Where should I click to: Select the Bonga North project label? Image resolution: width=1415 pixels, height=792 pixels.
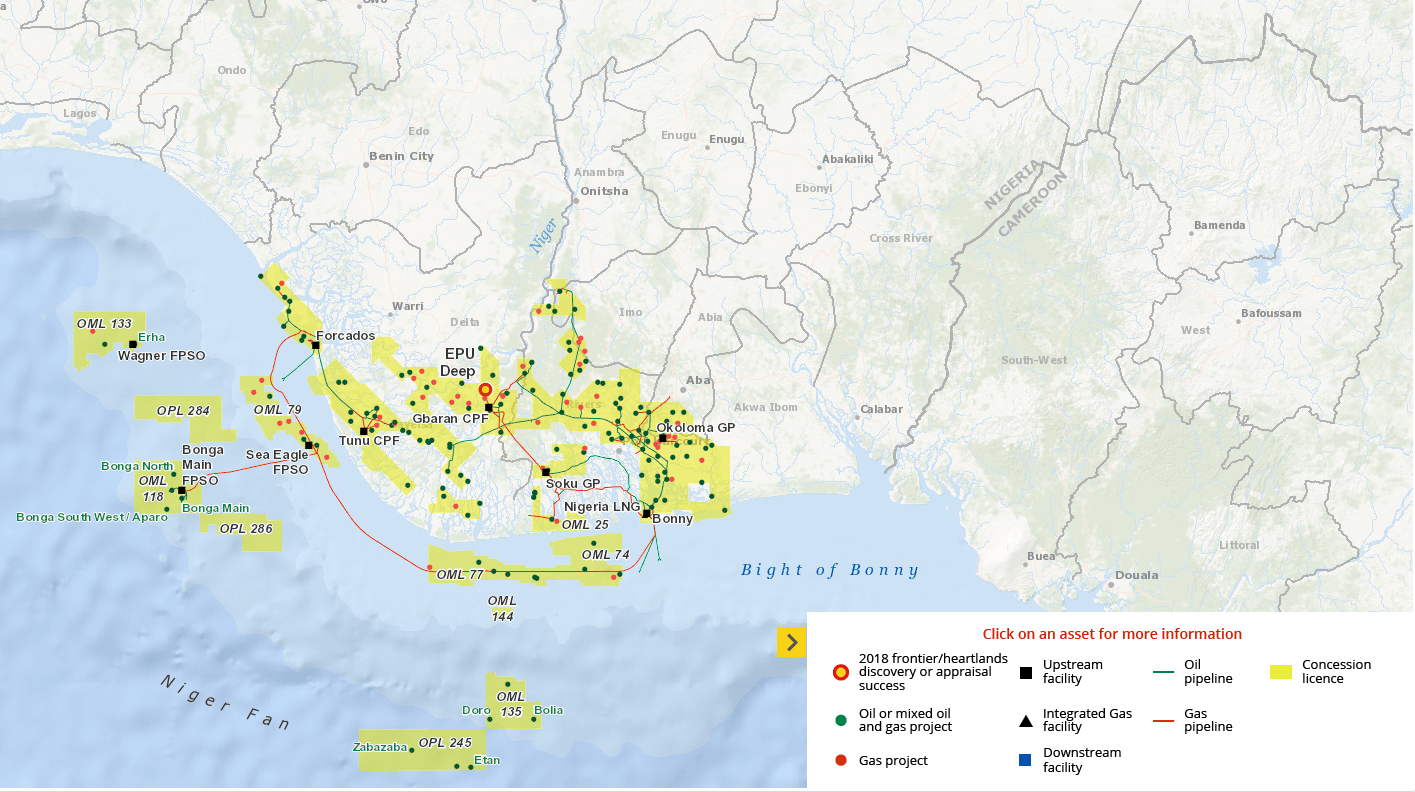click(137, 465)
